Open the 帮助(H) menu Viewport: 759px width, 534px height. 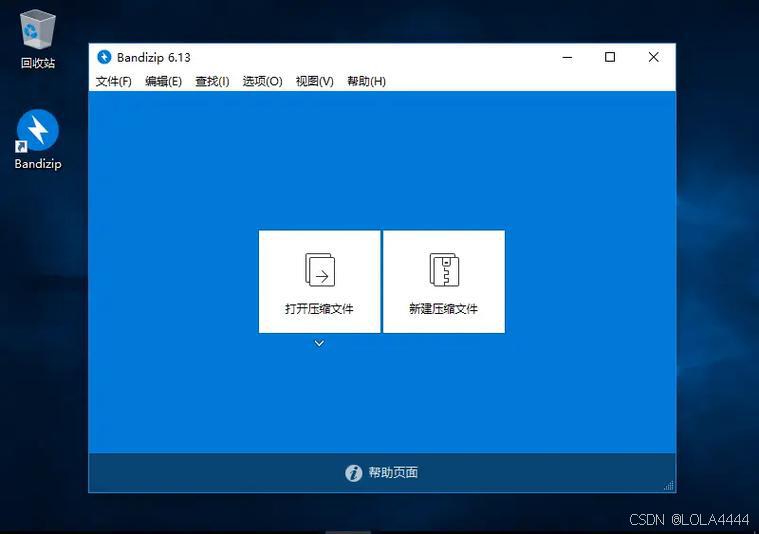pos(366,81)
